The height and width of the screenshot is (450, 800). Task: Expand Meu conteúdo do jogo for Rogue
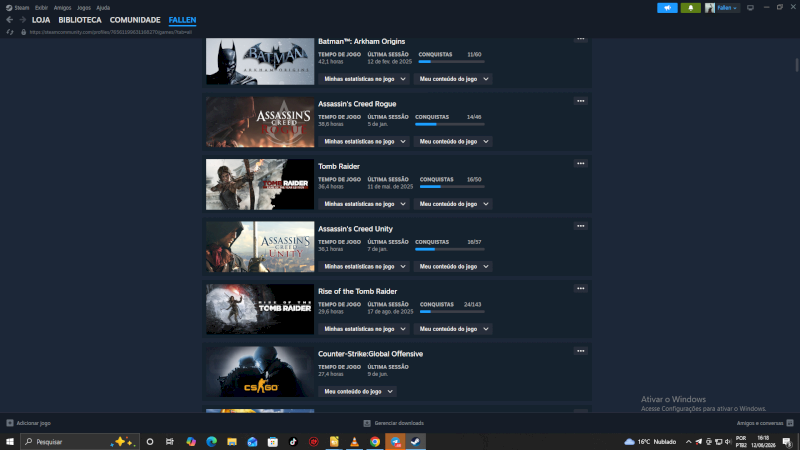tap(453, 141)
